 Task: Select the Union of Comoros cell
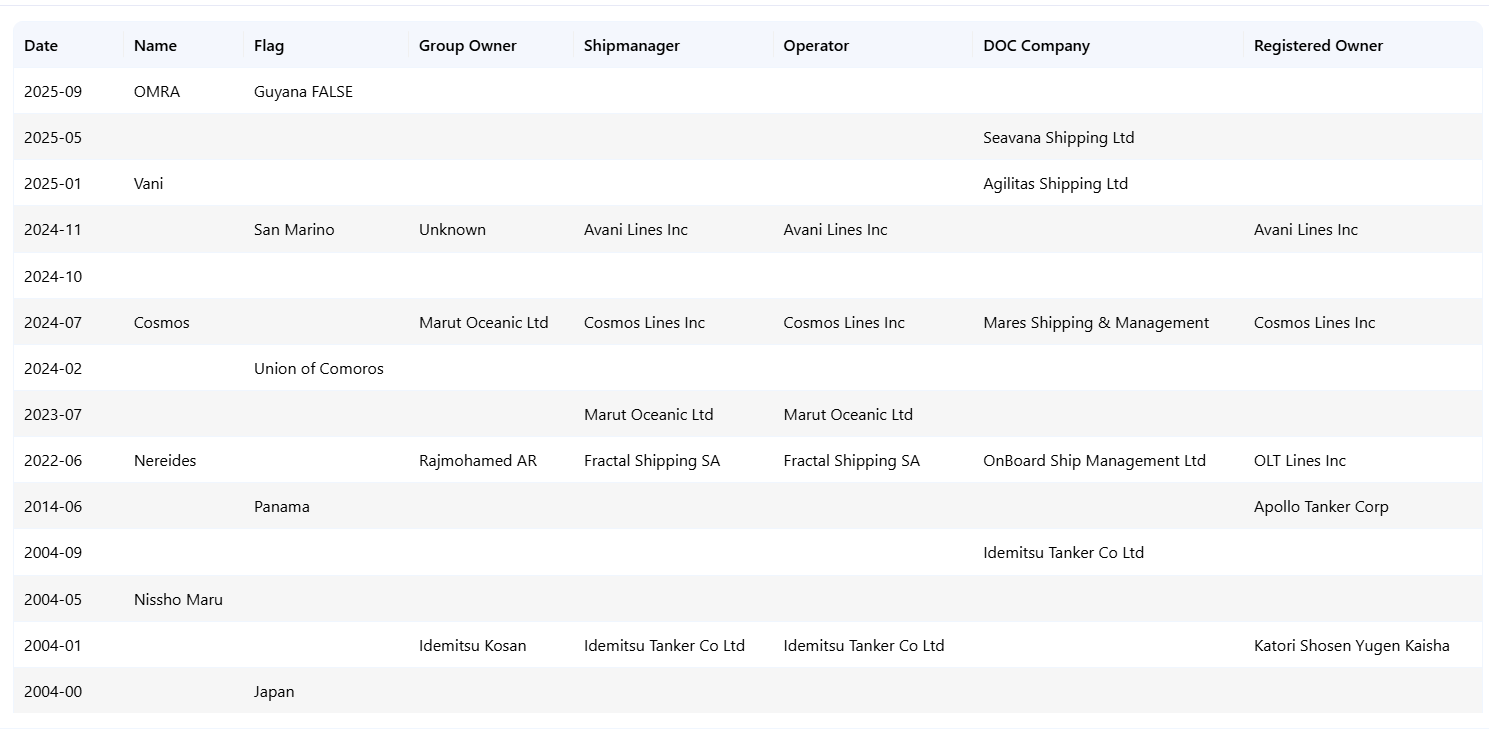[x=318, y=369]
